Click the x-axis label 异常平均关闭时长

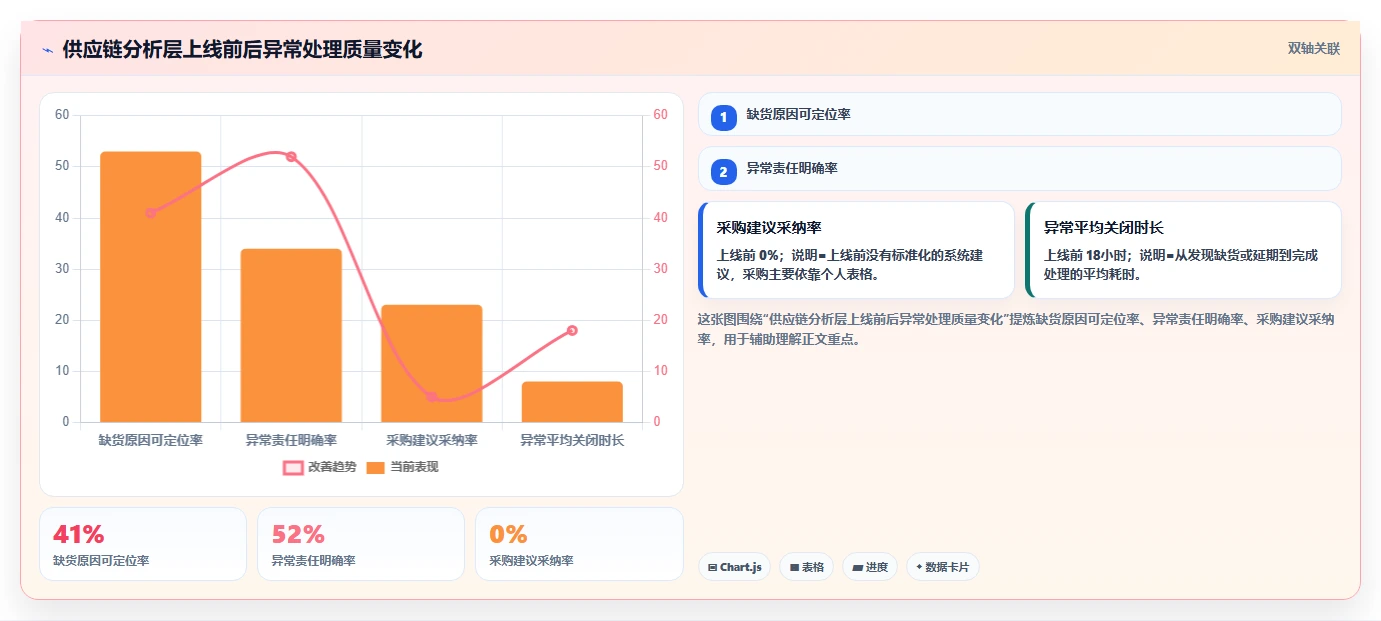coord(572,440)
